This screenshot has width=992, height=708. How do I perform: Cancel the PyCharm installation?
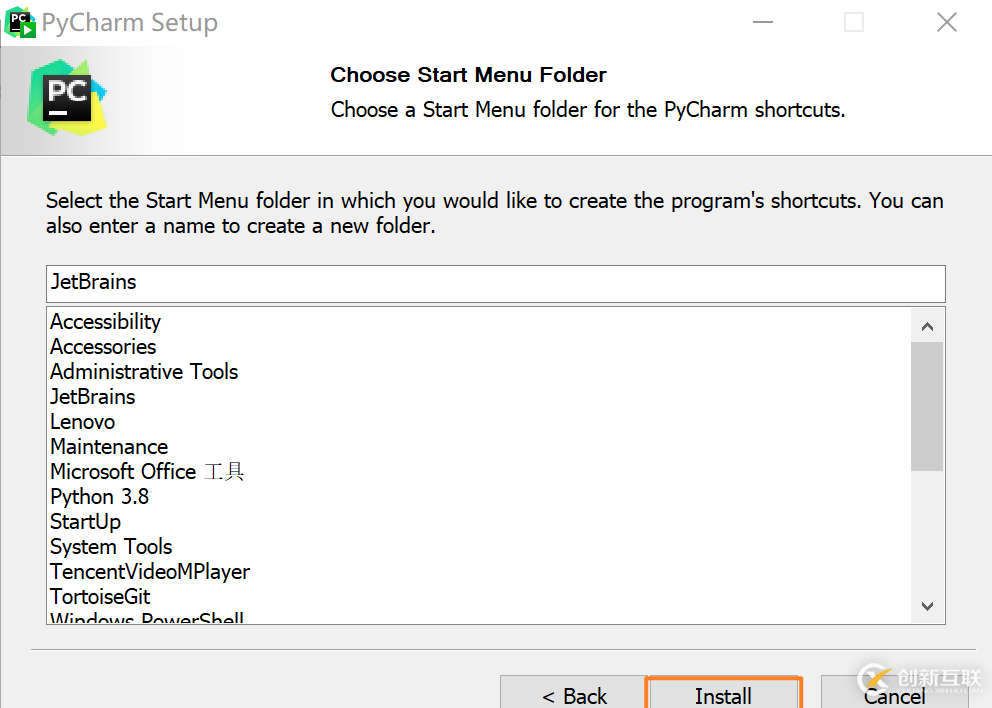pyautogui.click(x=893, y=694)
